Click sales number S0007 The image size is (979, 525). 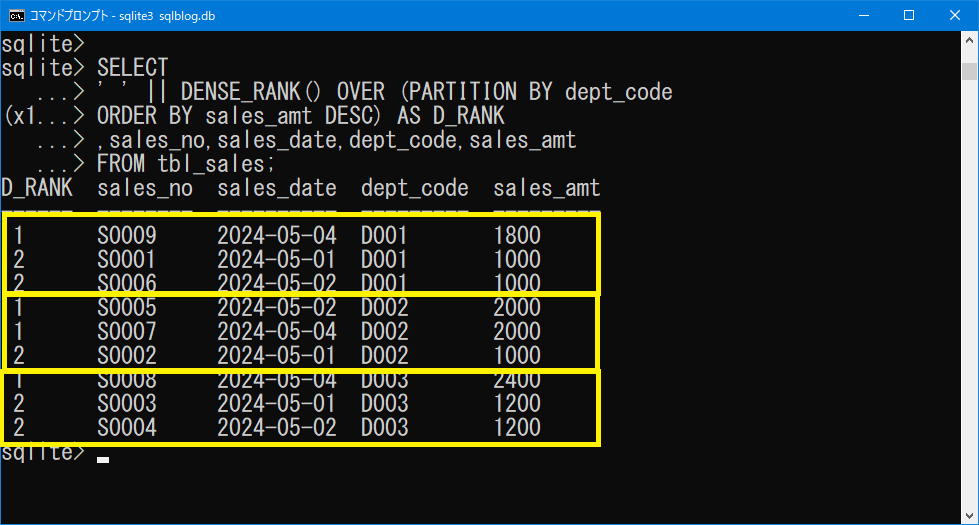(x=127, y=331)
